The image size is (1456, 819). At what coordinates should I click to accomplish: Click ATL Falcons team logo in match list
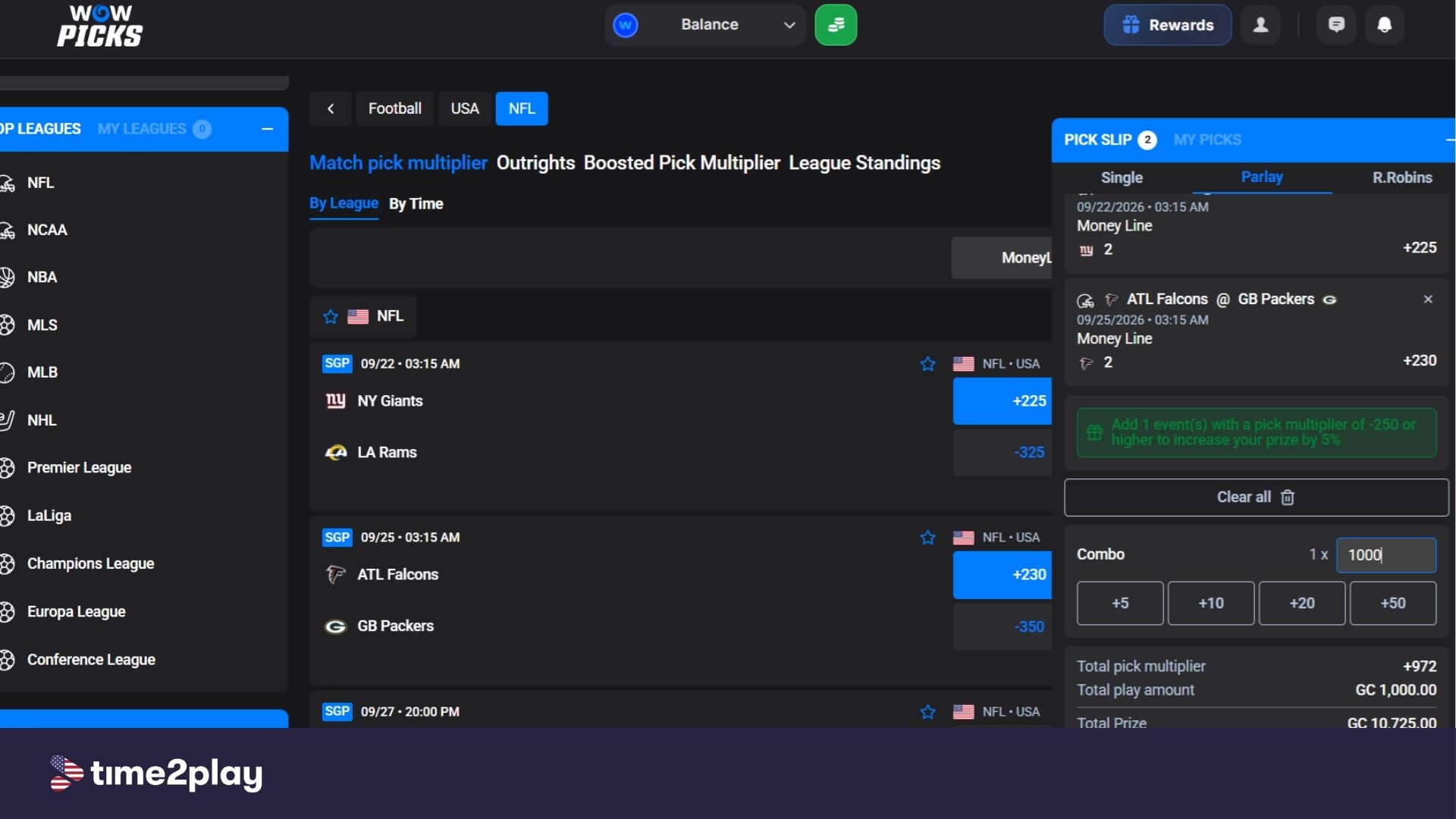(335, 575)
